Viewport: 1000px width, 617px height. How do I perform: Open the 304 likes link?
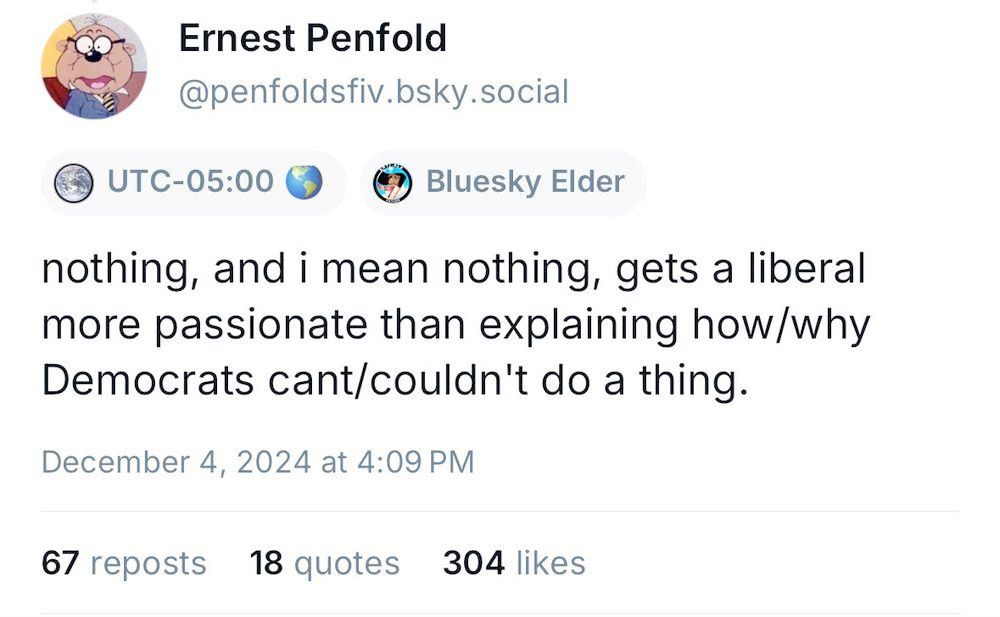click(x=513, y=563)
